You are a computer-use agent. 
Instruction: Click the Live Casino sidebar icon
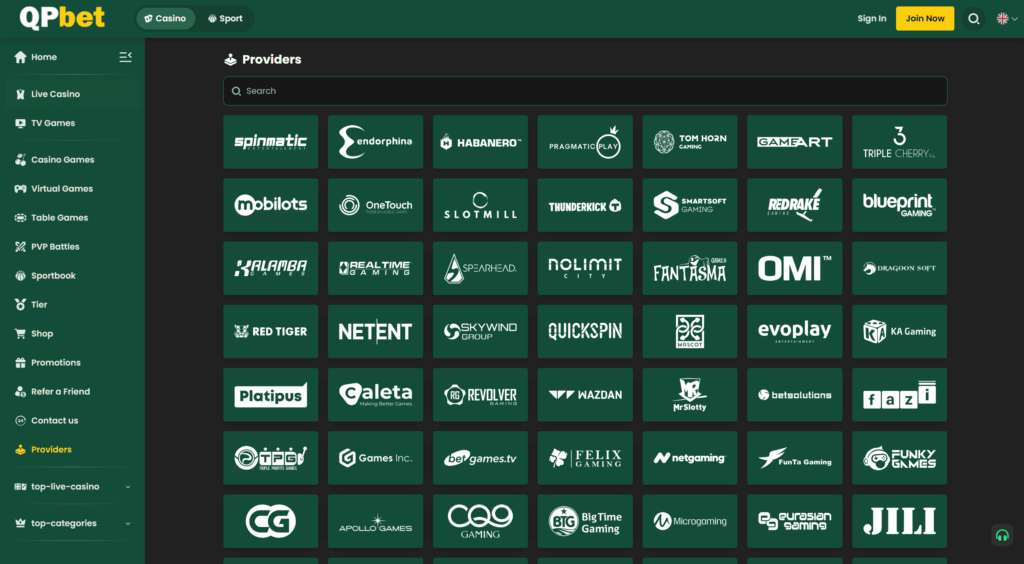(20, 94)
